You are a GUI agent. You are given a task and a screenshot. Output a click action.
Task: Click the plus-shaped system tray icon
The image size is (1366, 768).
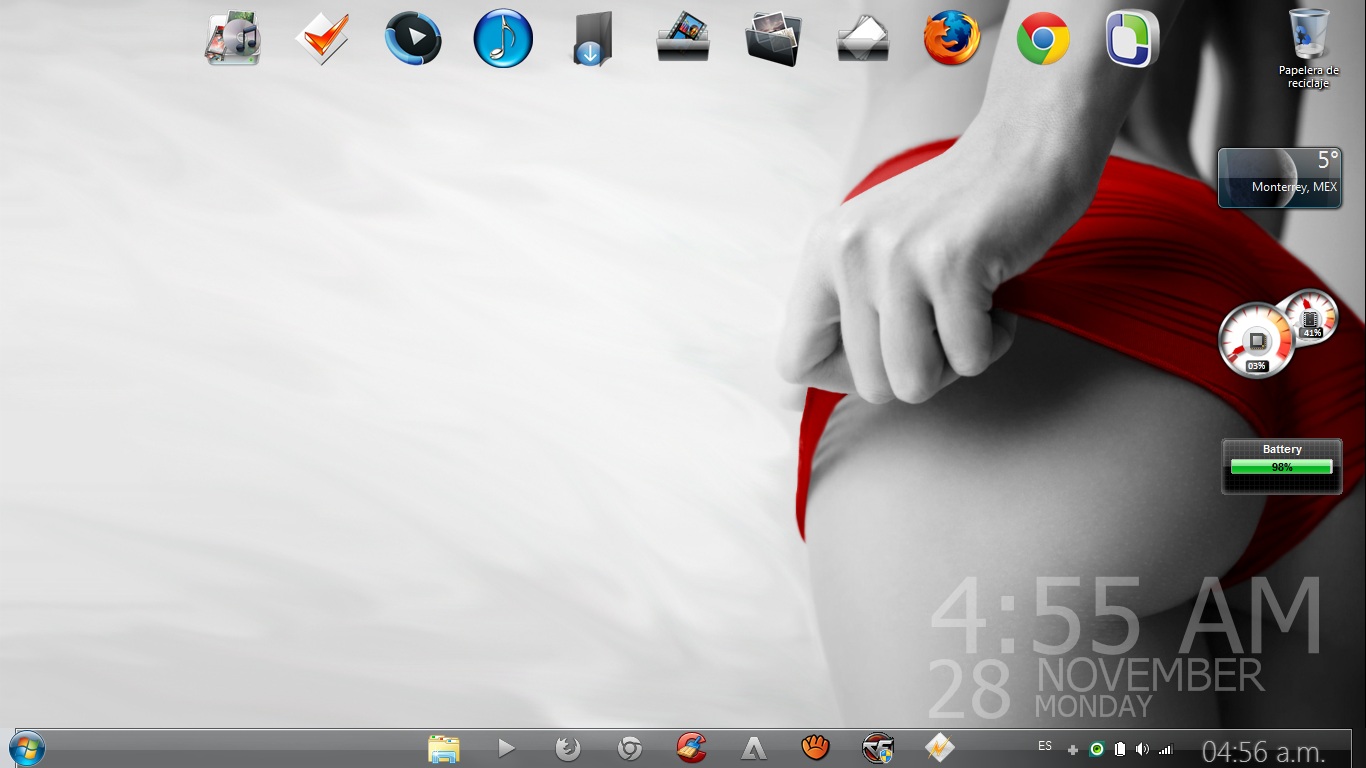1073,749
